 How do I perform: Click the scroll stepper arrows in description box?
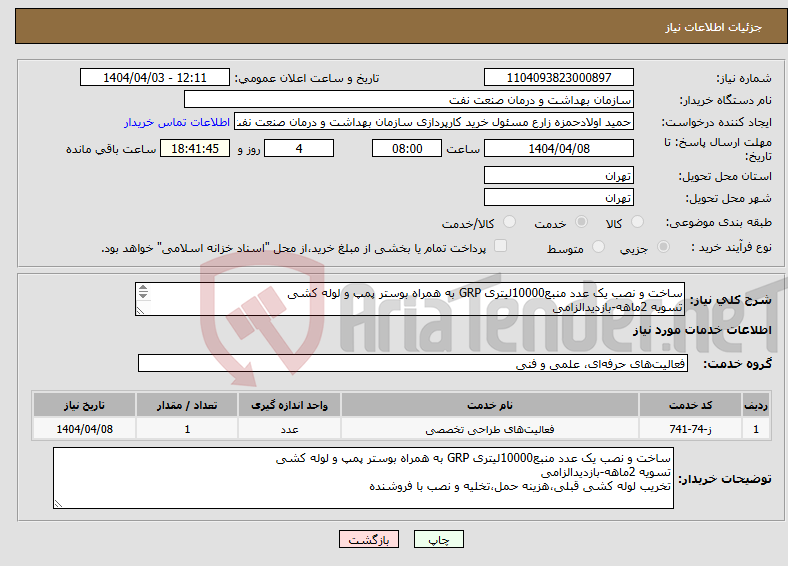click(x=143, y=292)
